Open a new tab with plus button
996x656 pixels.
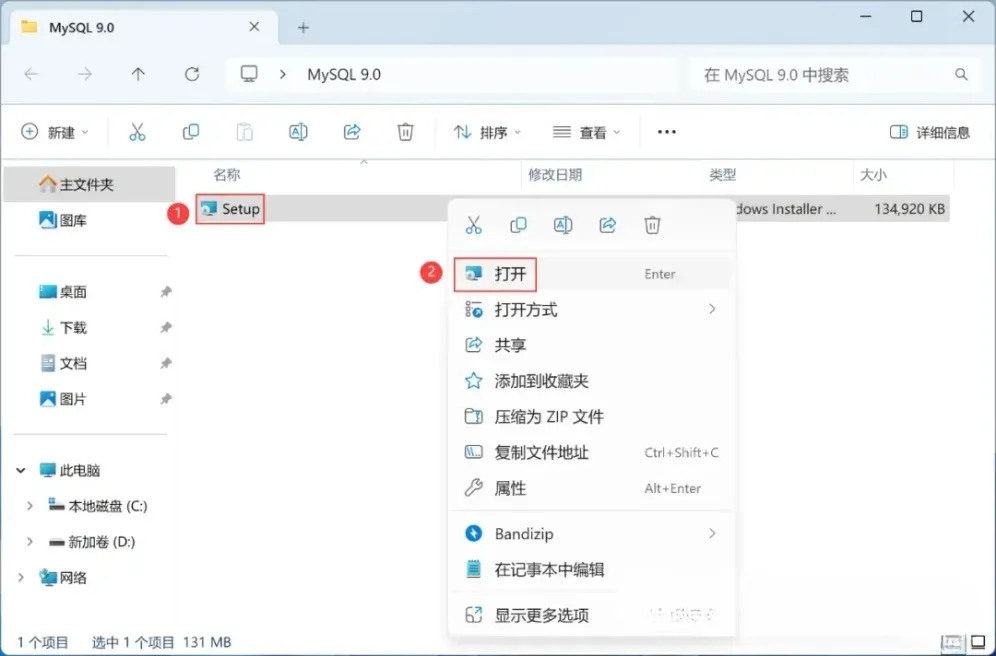[303, 28]
